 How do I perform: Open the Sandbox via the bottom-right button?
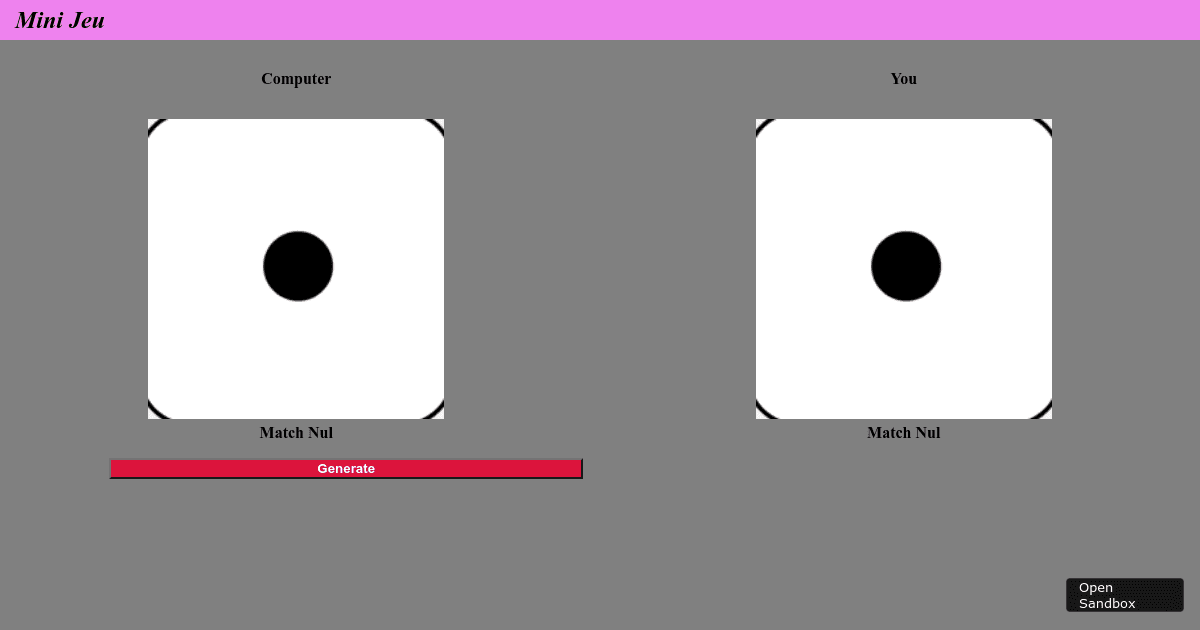(1124, 594)
